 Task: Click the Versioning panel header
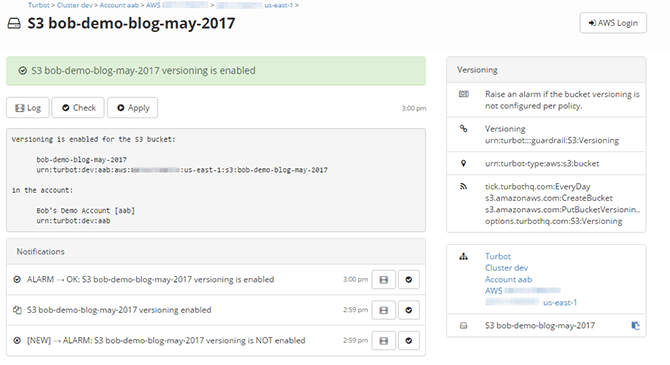point(546,70)
